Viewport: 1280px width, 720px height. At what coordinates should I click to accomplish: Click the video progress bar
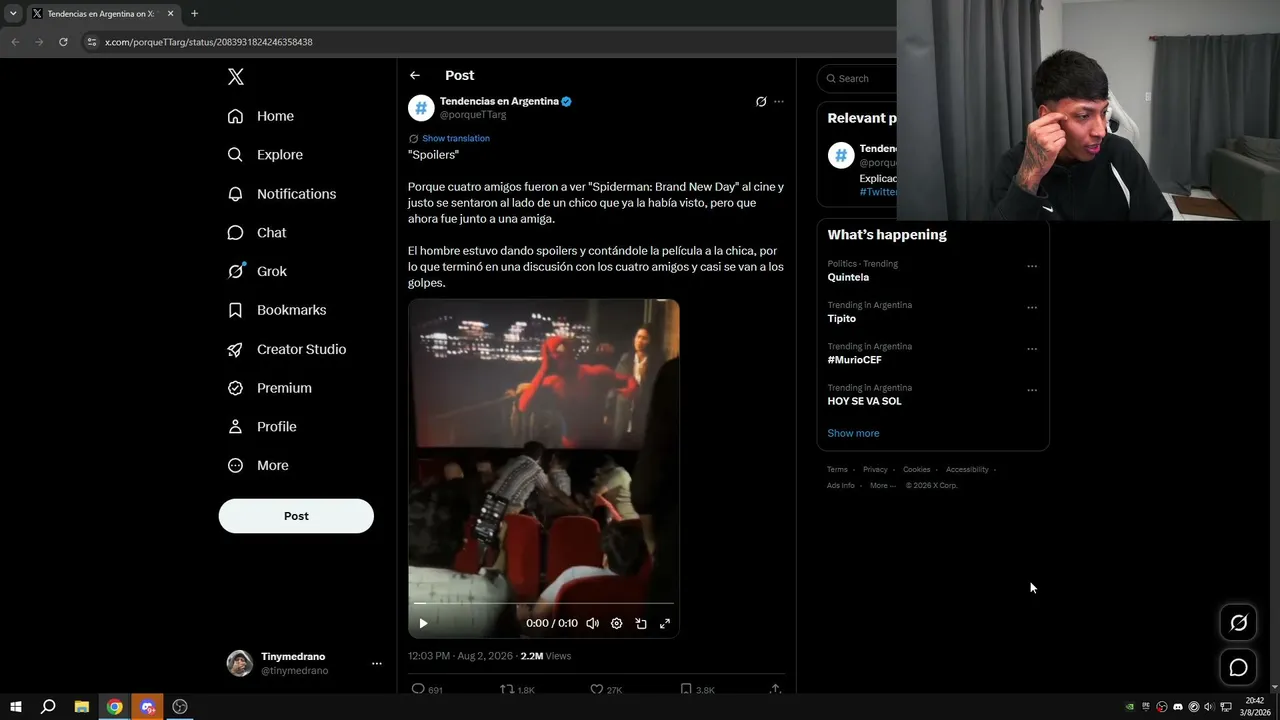[x=544, y=604]
